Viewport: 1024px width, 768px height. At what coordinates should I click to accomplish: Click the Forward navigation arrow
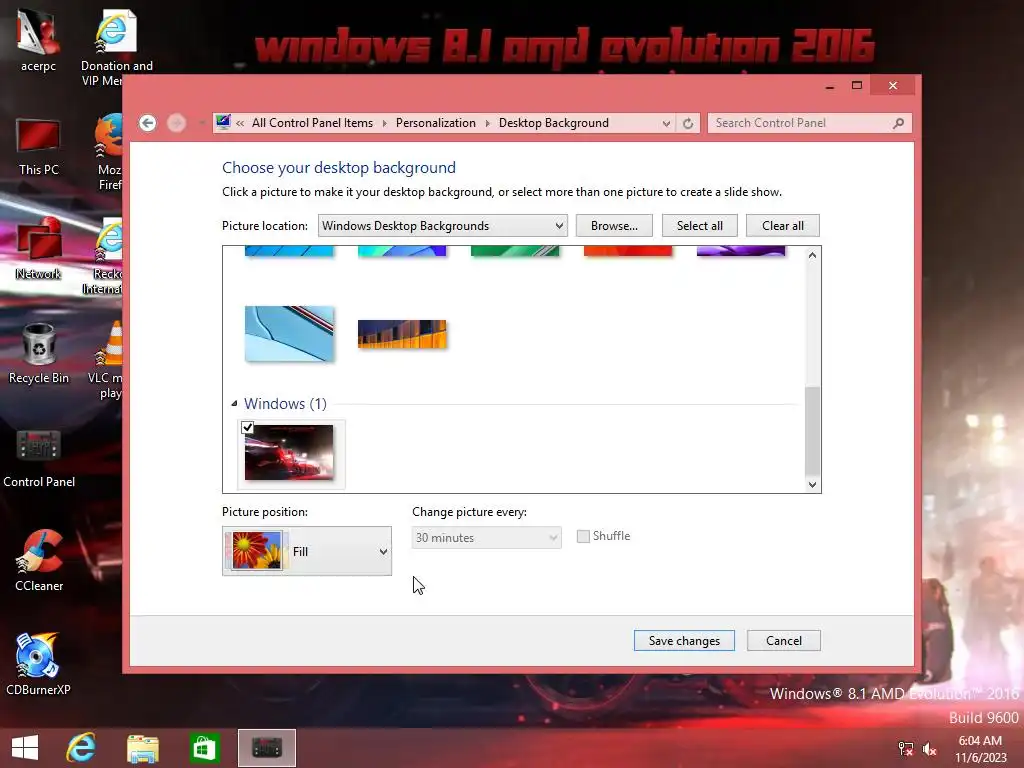176,123
